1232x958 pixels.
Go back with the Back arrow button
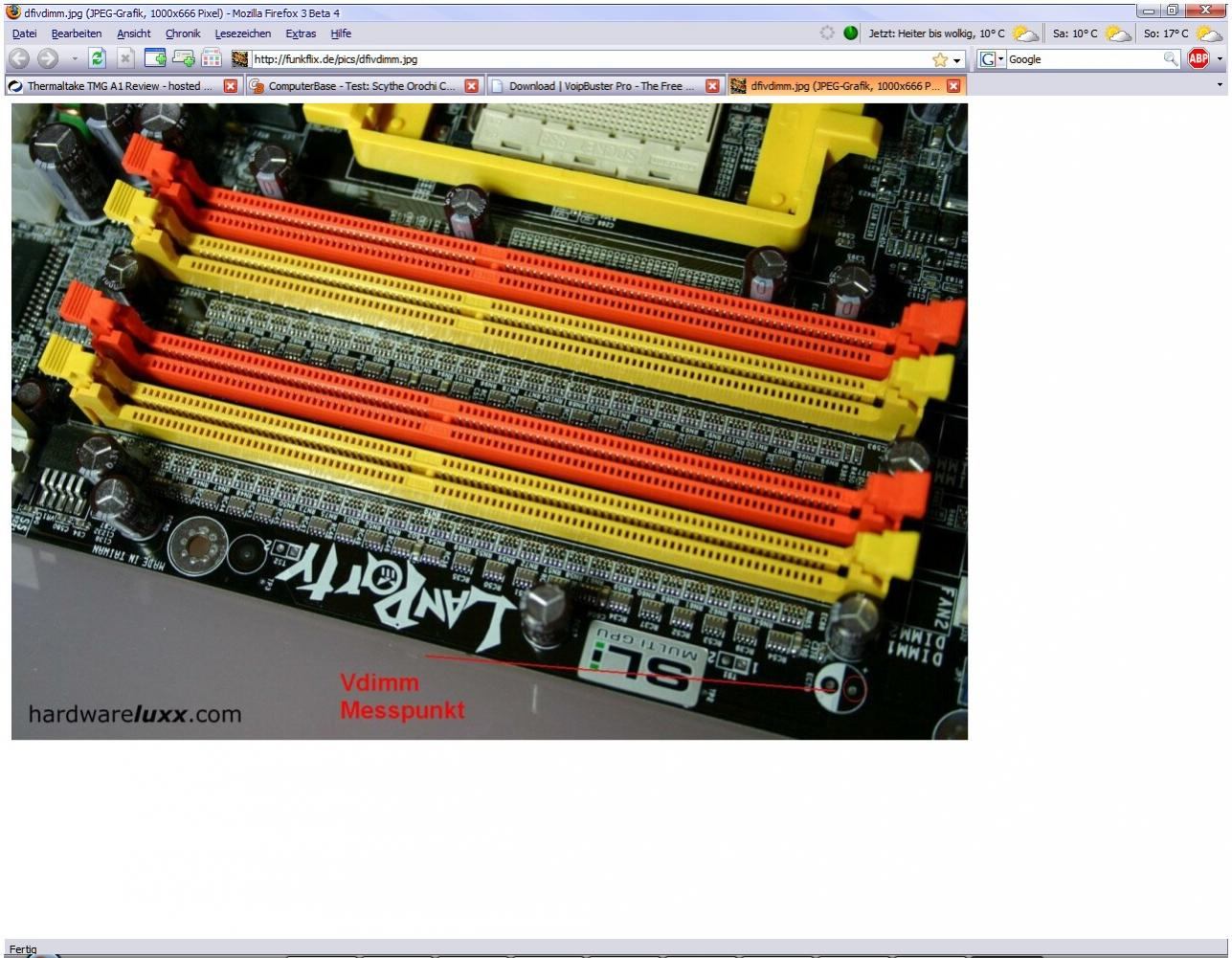click(19, 59)
